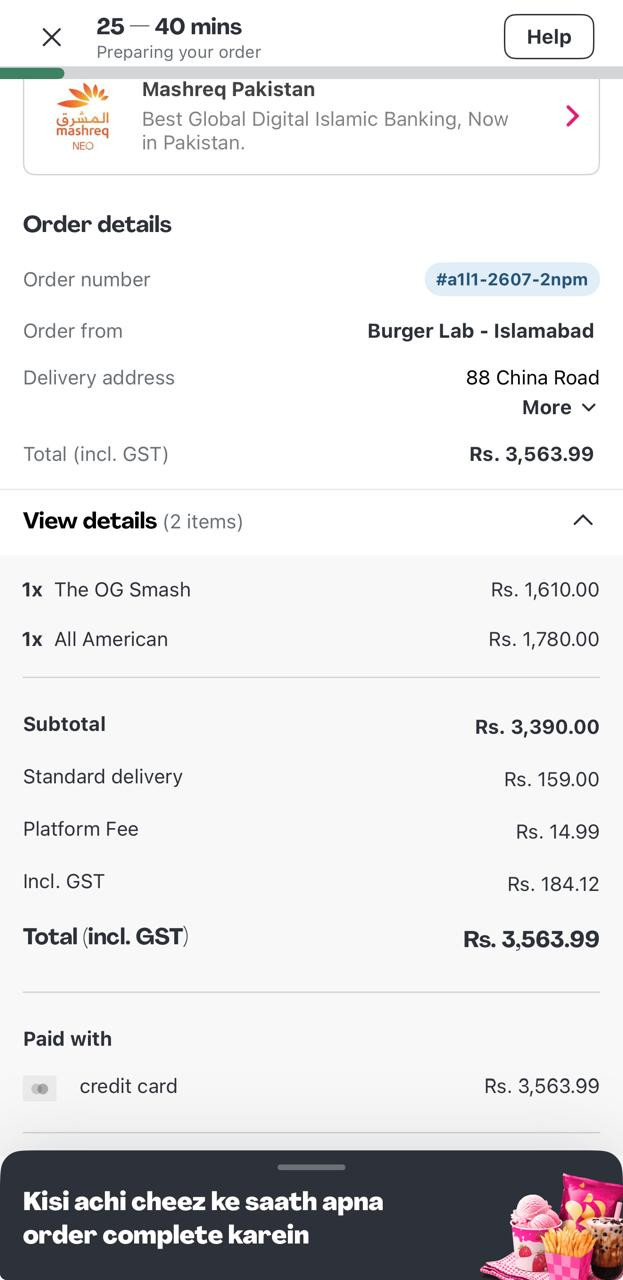Open the Mashreq NEO logo
Viewport: 623px width, 1280px height.
(x=82, y=118)
